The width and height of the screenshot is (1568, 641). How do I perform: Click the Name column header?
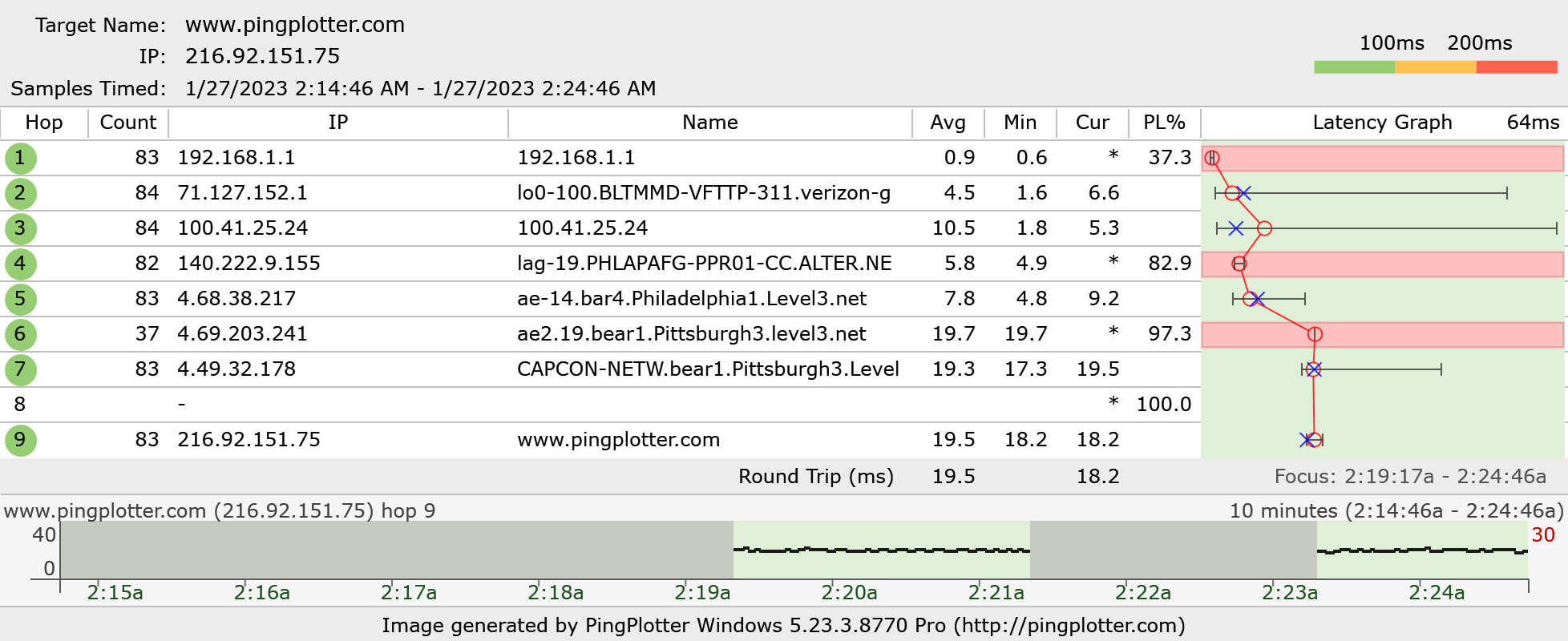point(710,123)
